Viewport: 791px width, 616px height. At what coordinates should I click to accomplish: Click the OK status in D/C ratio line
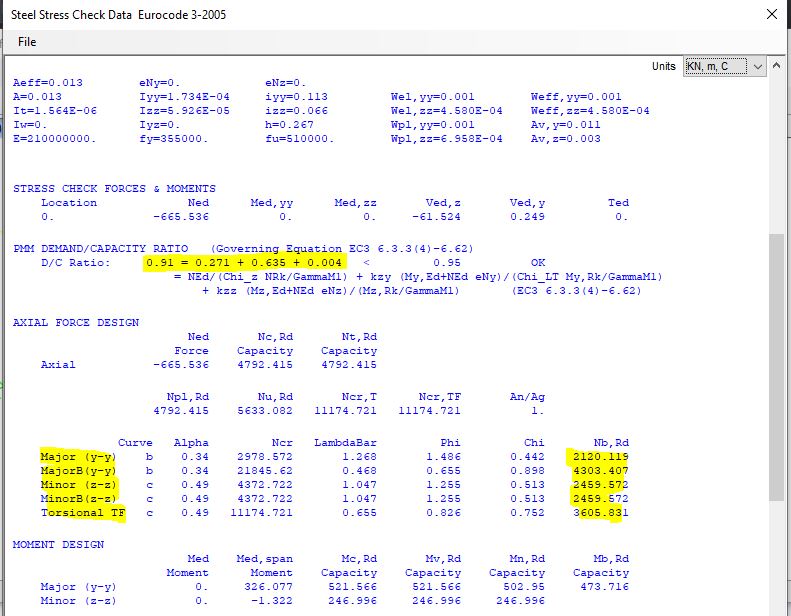click(538, 263)
